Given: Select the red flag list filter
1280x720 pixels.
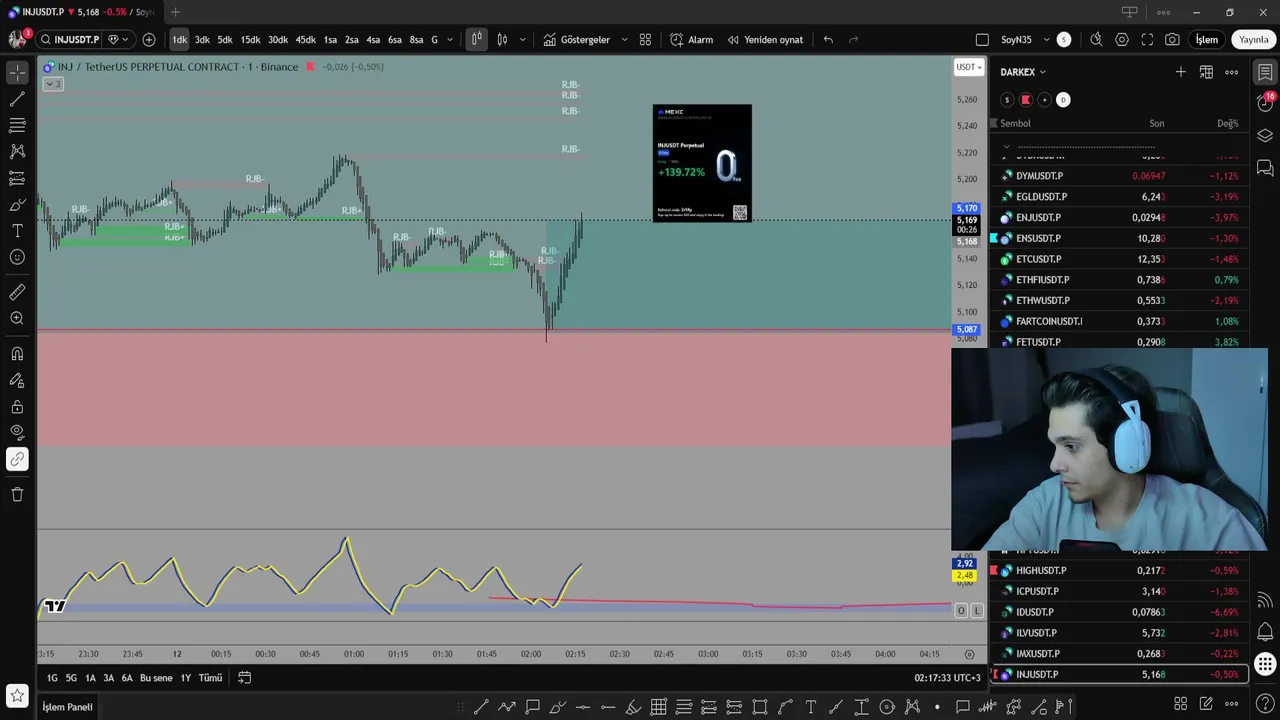Looking at the screenshot, I should click(1025, 100).
